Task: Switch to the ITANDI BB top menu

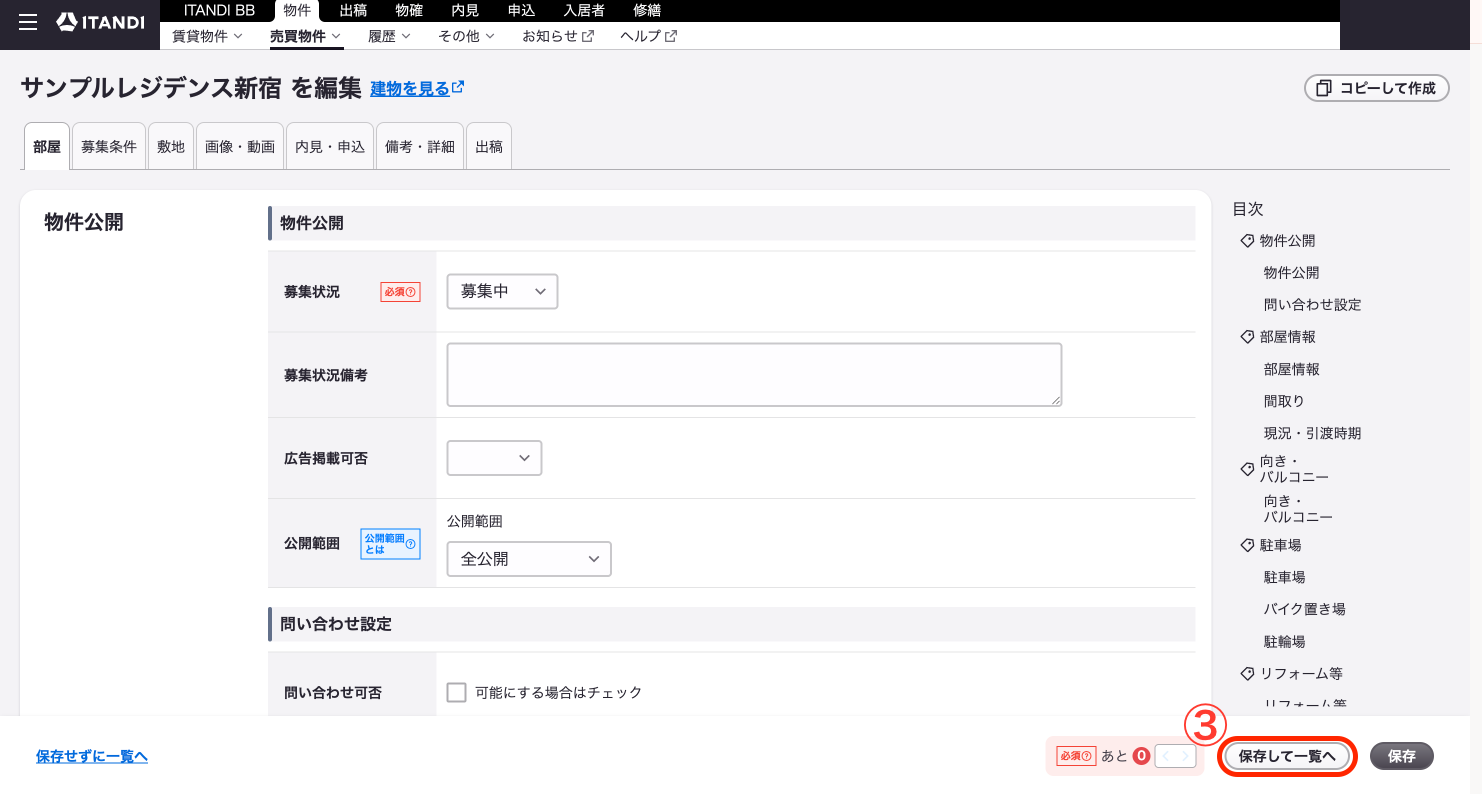Action: (219, 10)
